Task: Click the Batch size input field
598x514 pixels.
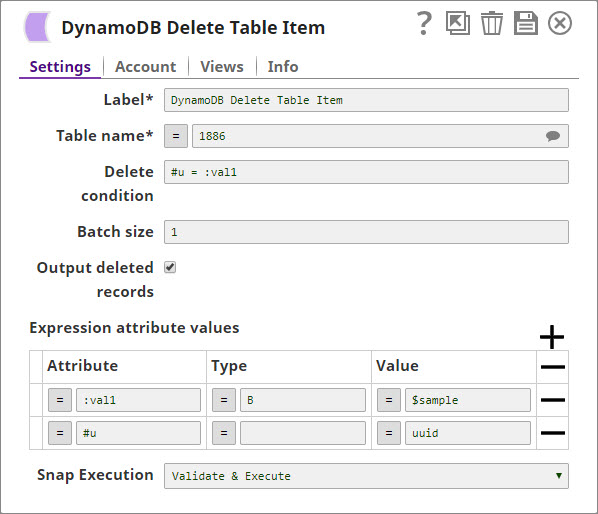Action: [x=366, y=232]
